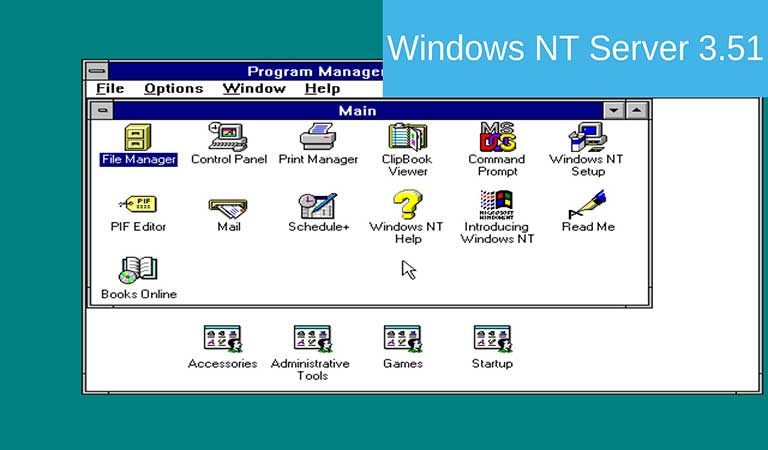Select the Mail slot icon
Screen dimensions: 768x450
click(228, 208)
